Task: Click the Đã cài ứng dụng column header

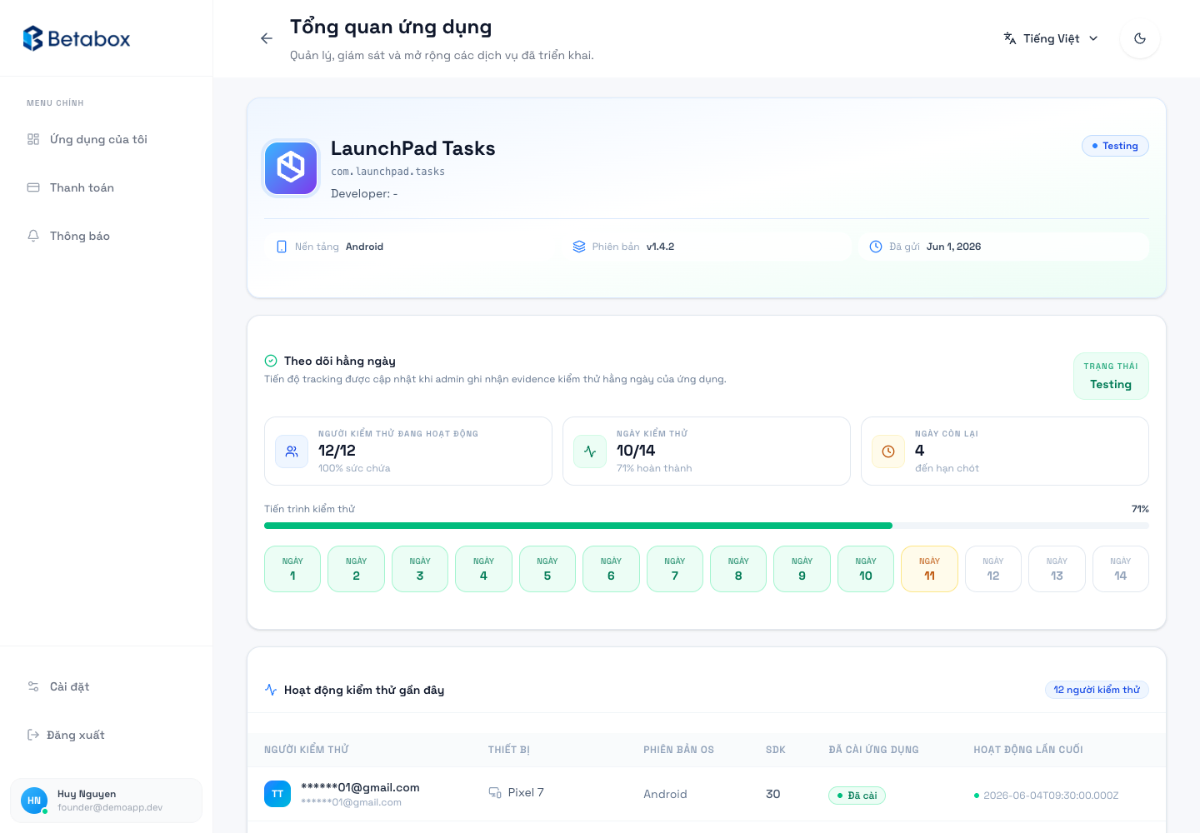Action: (x=874, y=750)
